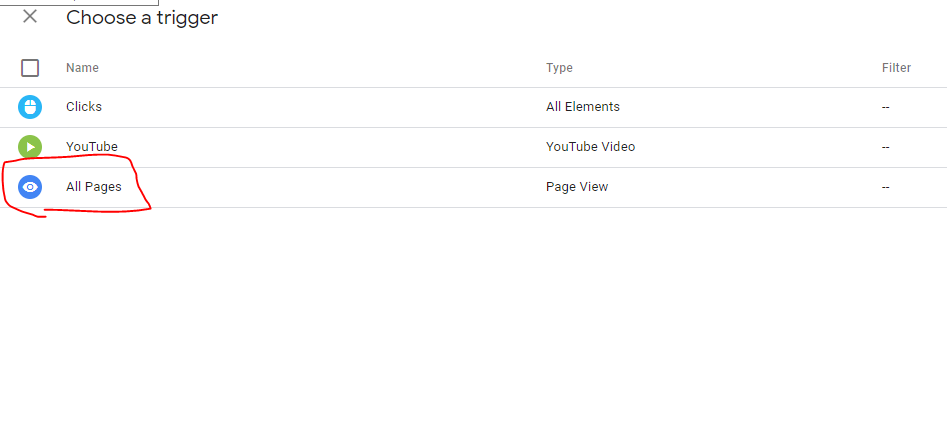The image size is (947, 429).
Task: Pick the All Pages trigger name
Action: [94, 187]
